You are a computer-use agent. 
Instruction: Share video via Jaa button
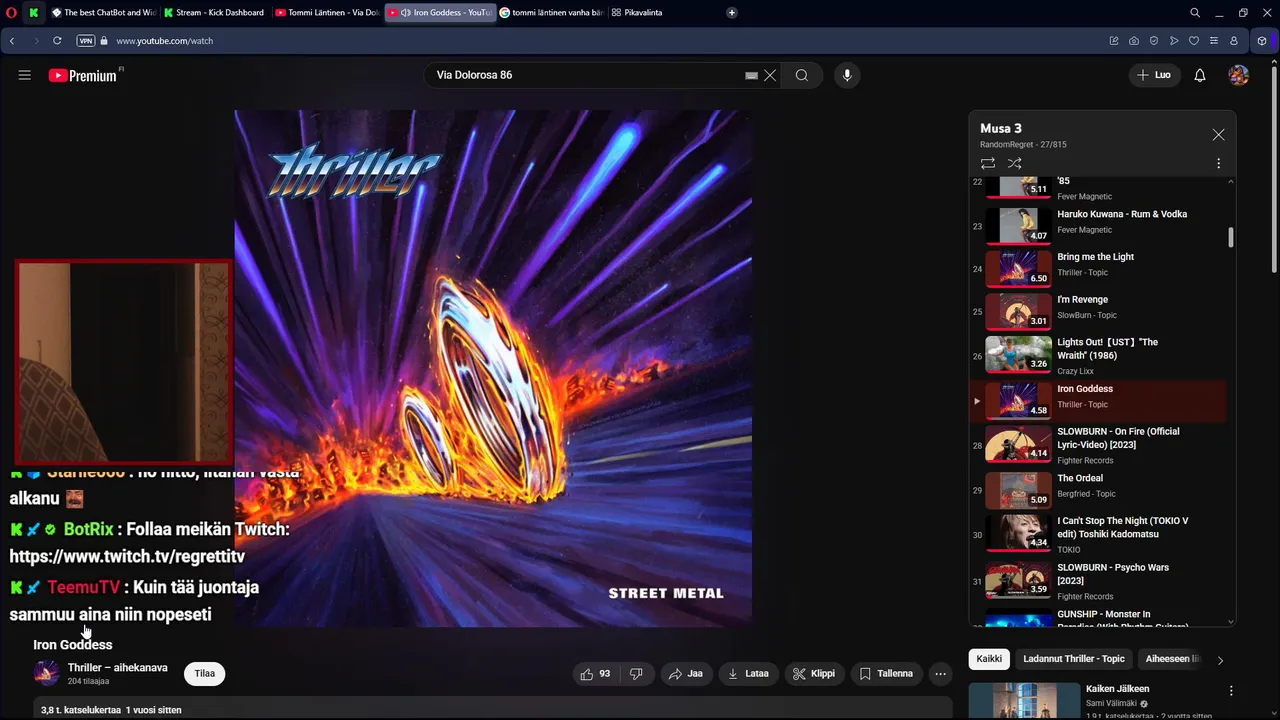tap(686, 674)
